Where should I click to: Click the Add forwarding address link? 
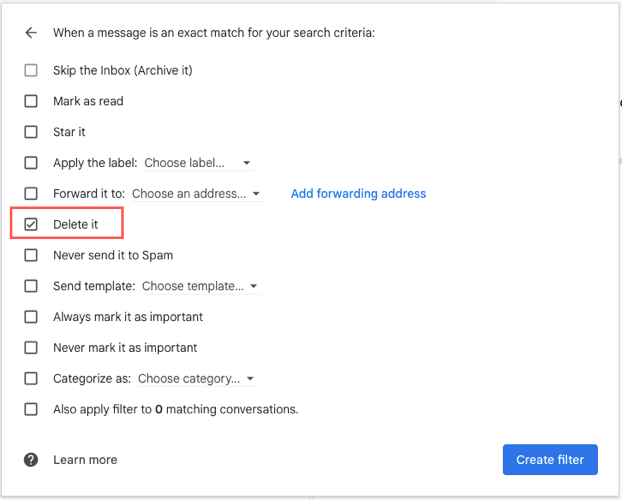click(x=358, y=194)
